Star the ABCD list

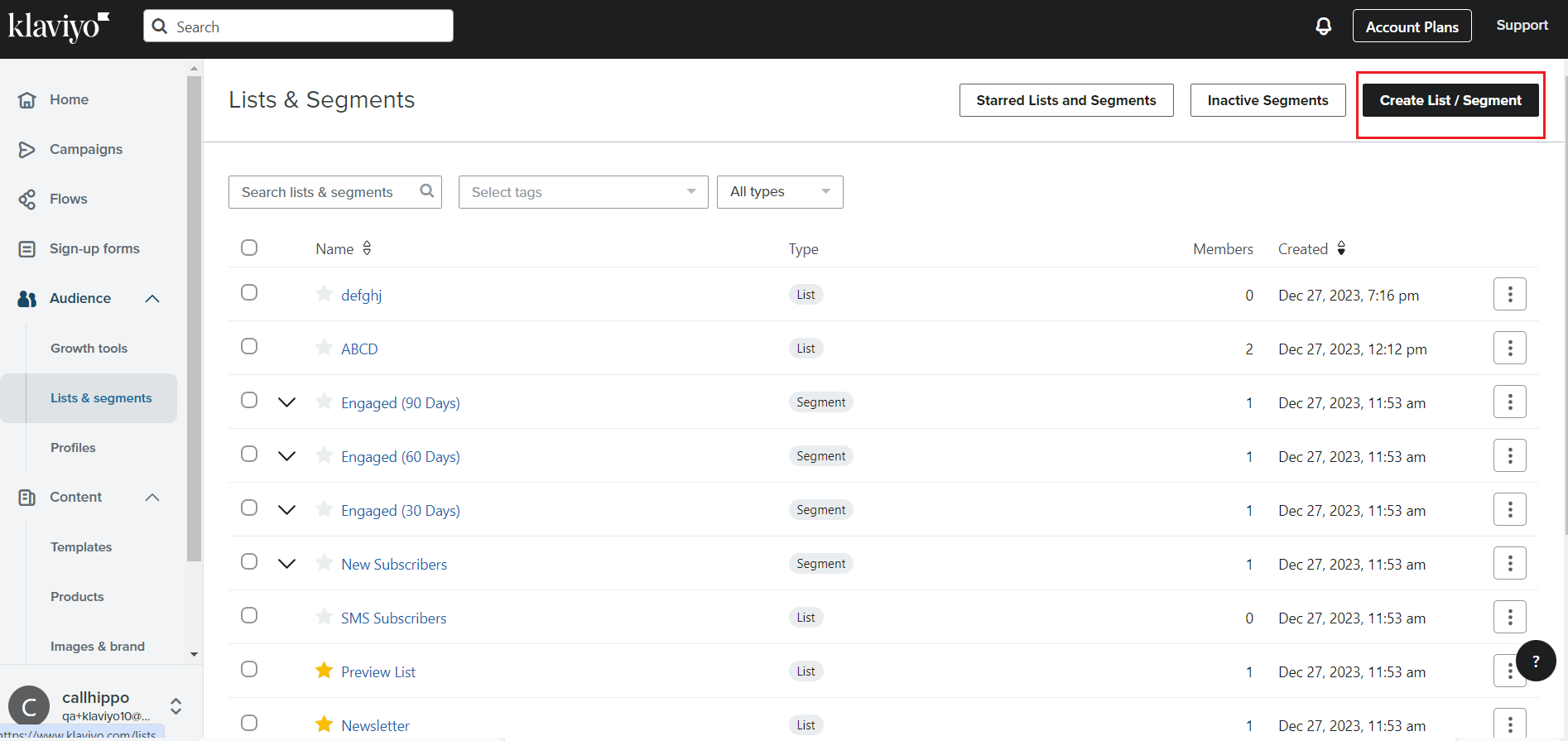point(325,348)
